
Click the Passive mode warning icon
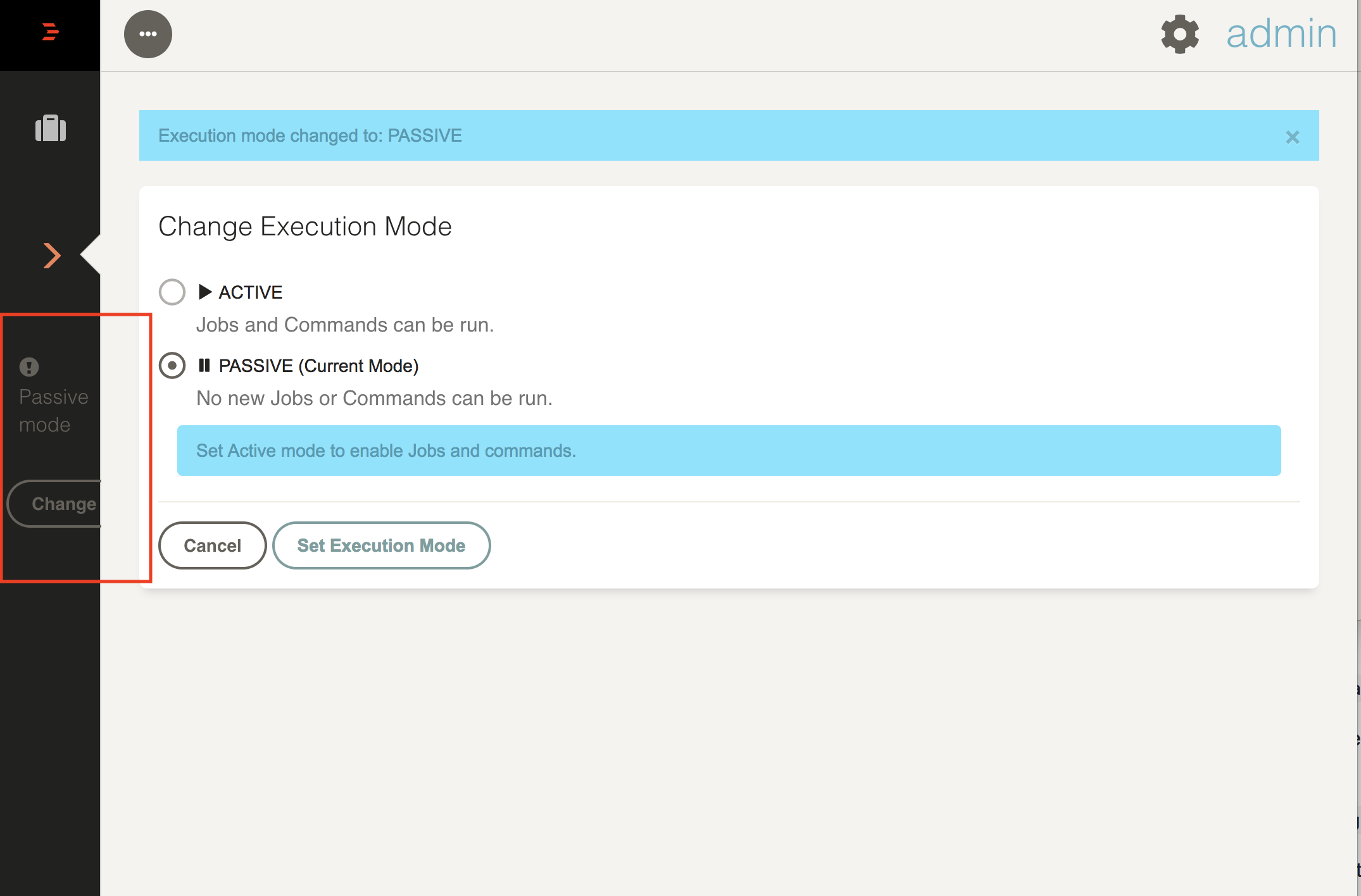[x=29, y=366]
